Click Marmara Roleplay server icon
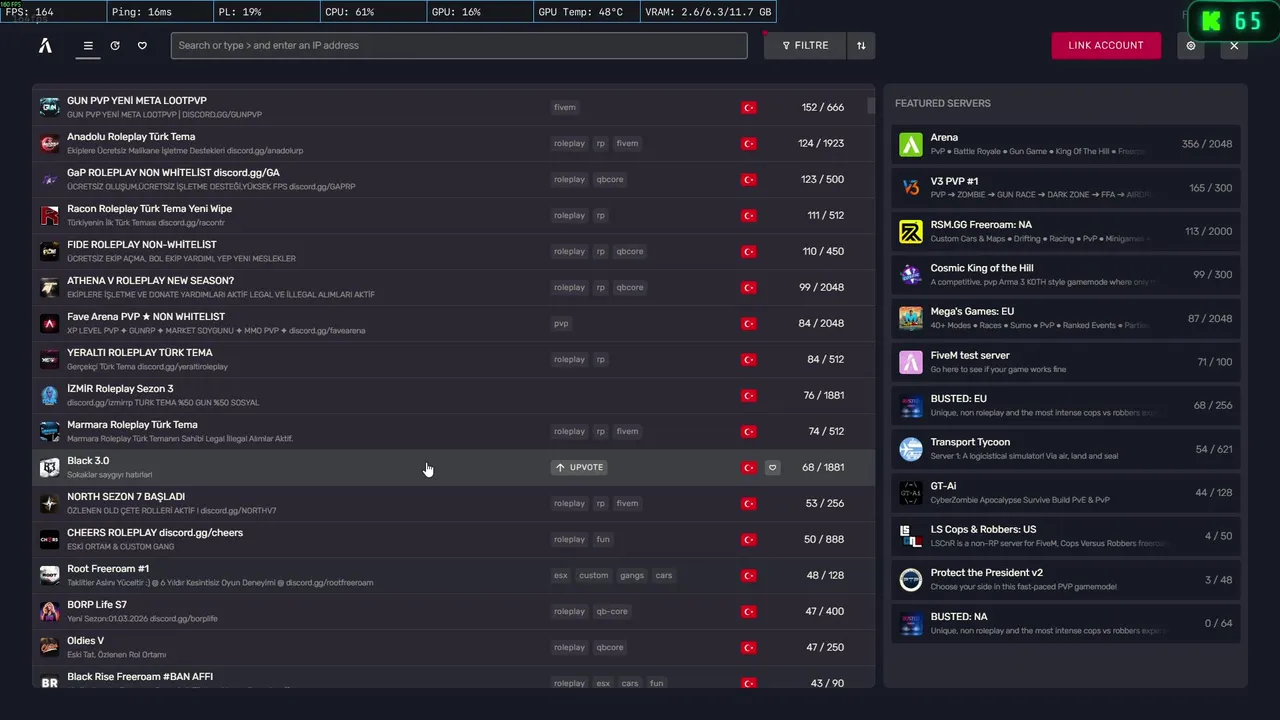The image size is (1280, 720). [x=49, y=431]
